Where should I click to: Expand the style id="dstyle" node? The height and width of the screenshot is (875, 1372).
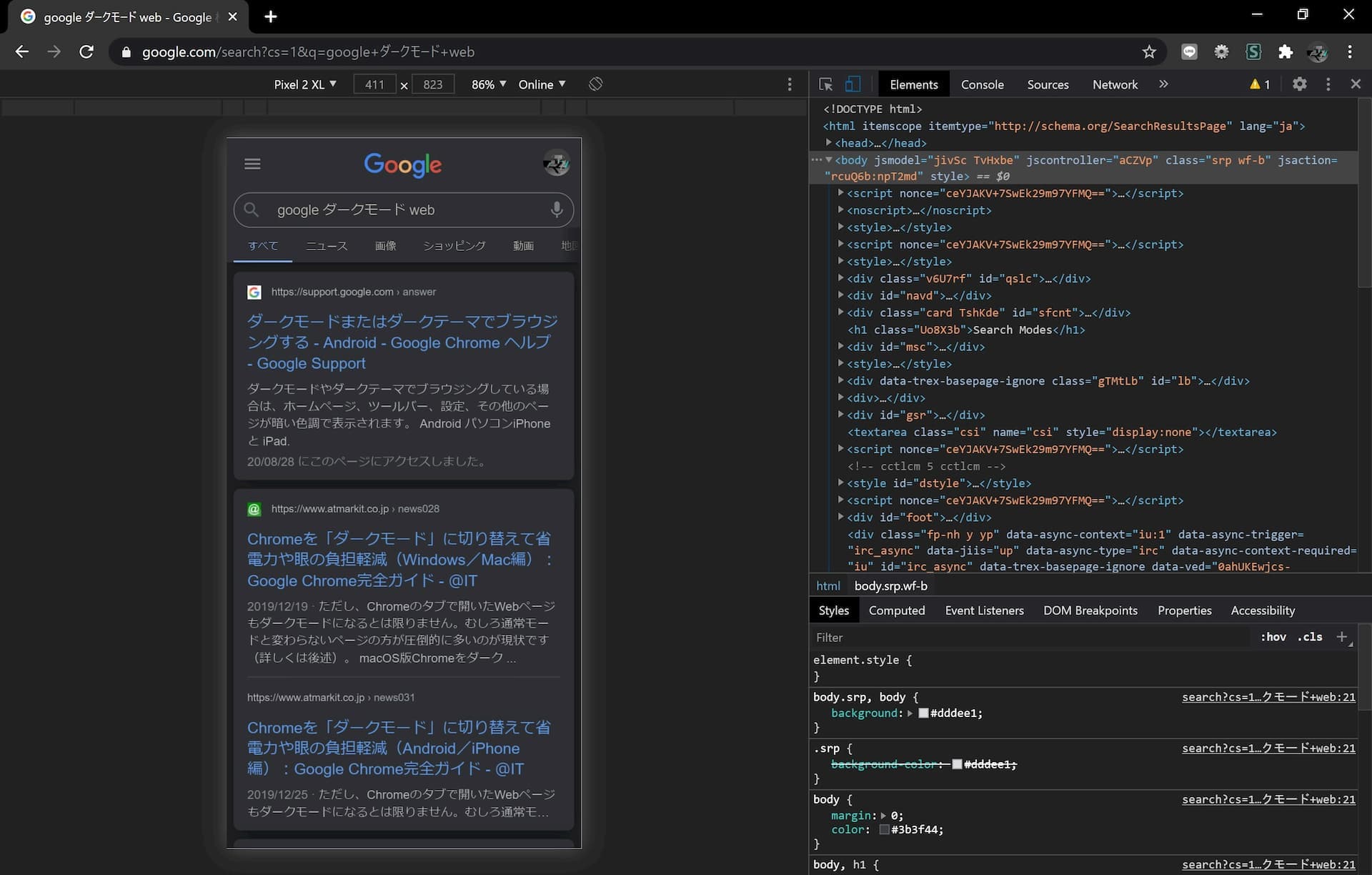click(841, 483)
